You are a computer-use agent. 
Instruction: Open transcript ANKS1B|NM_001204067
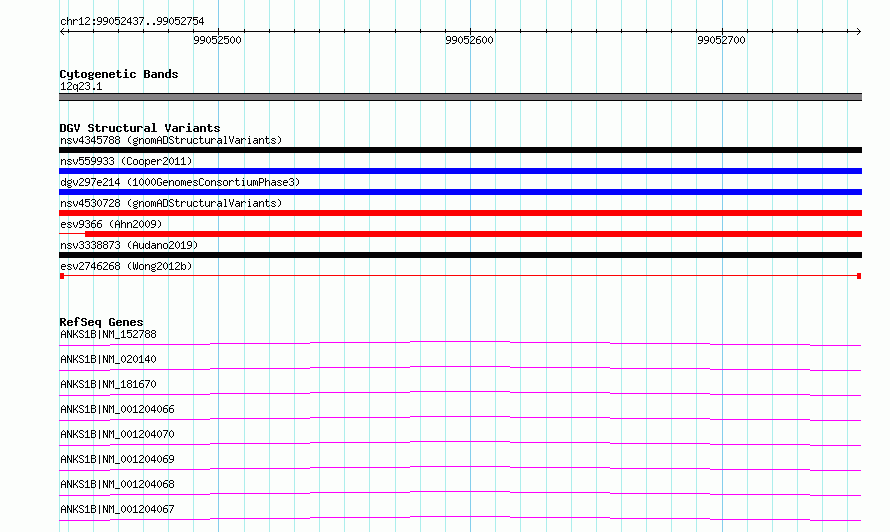(x=117, y=509)
